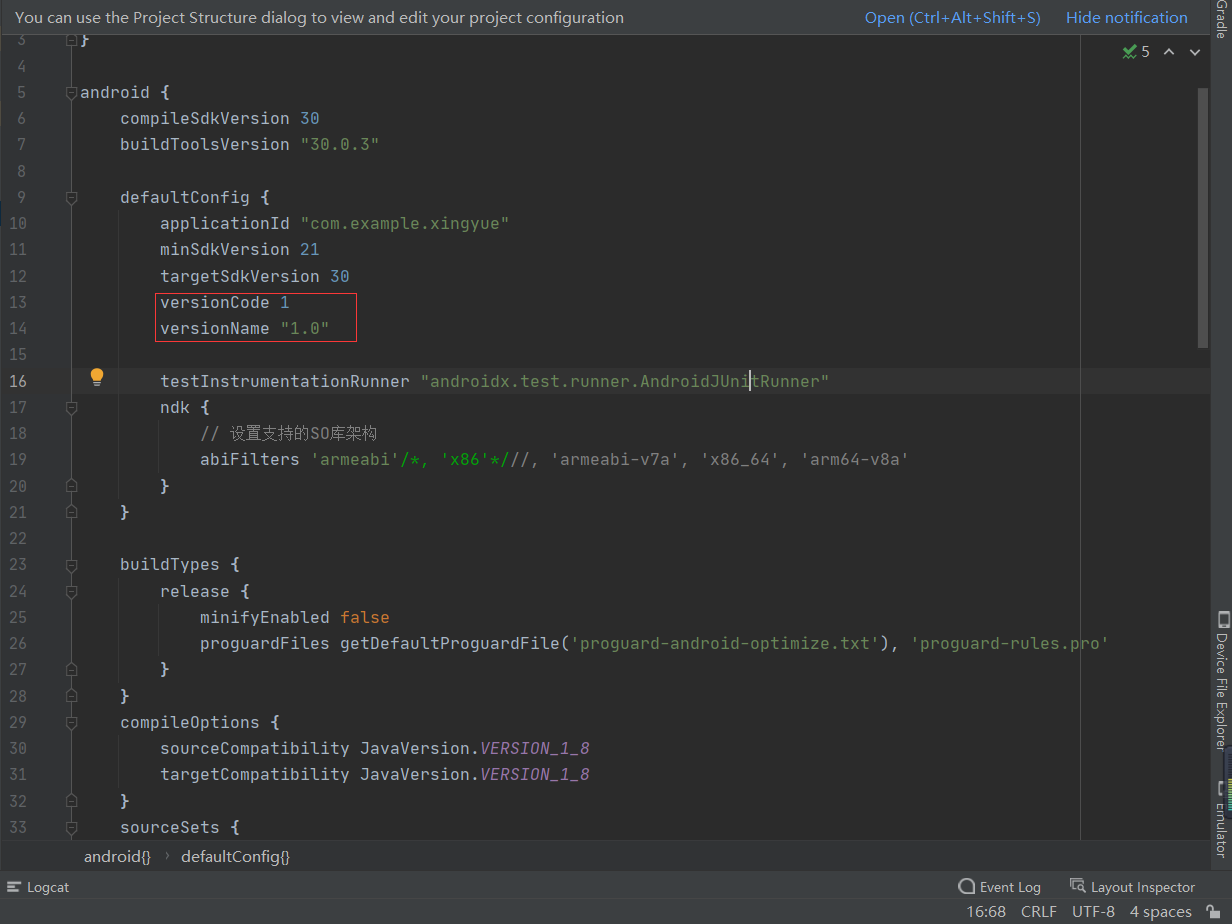Click on versionCode text
The image size is (1232, 924).
click(215, 302)
